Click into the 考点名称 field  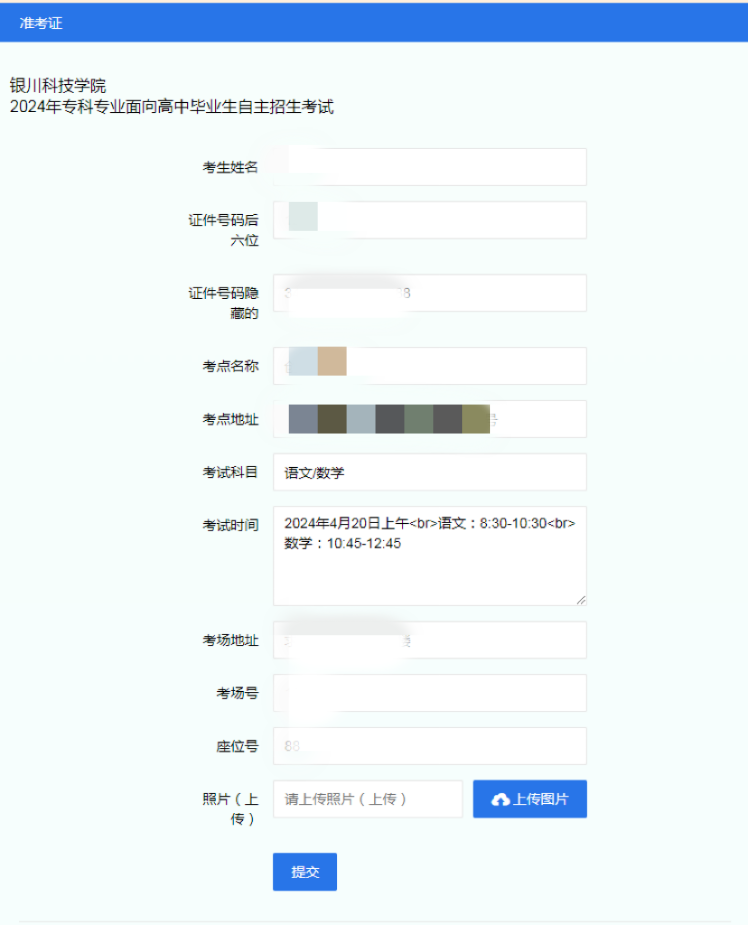click(x=429, y=366)
